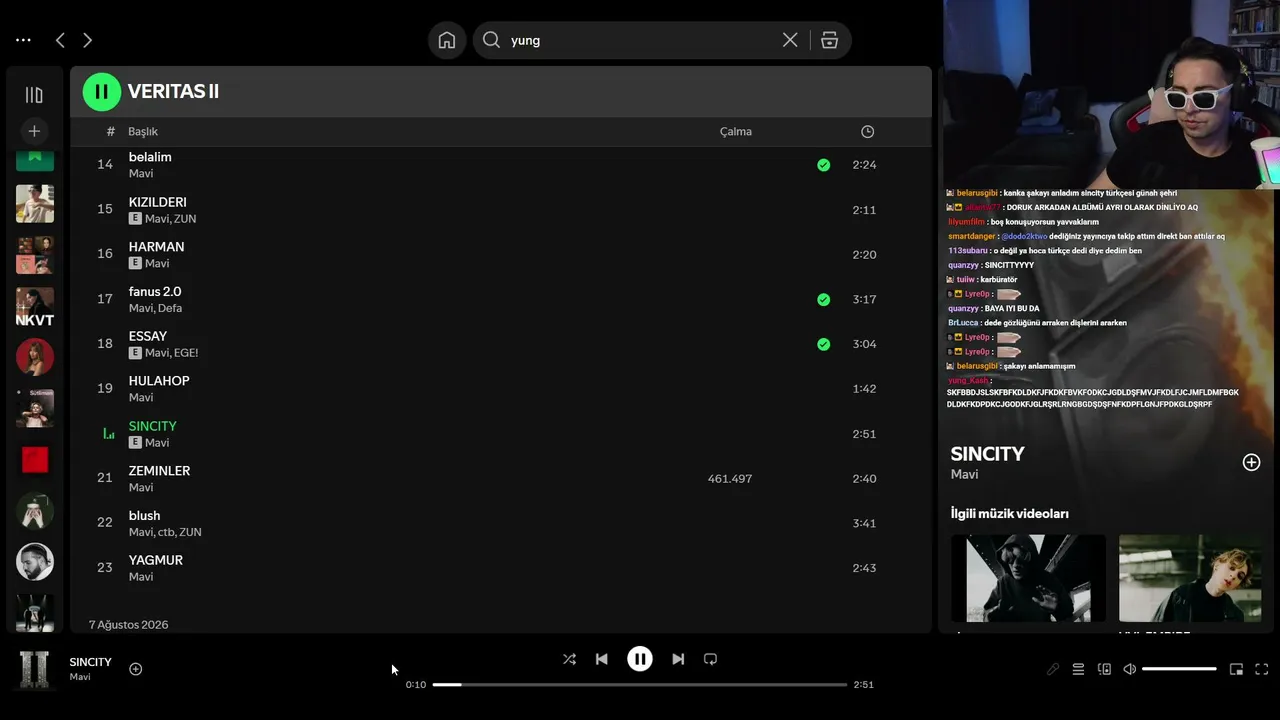Toggle shuffle playback
This screenshot has height=720, width=1280.
tap(569, 659)
